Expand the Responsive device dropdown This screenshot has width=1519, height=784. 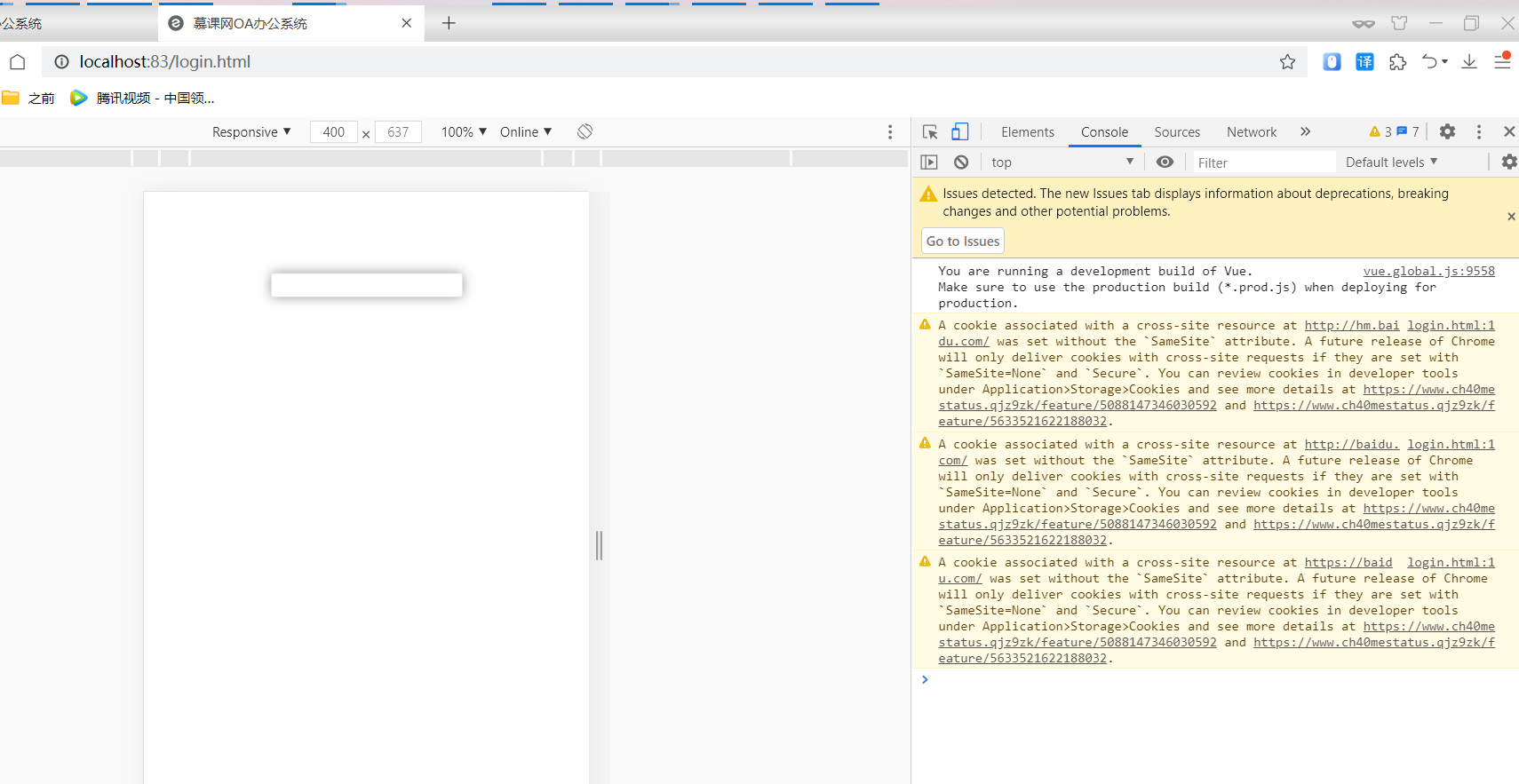(251, 131)
